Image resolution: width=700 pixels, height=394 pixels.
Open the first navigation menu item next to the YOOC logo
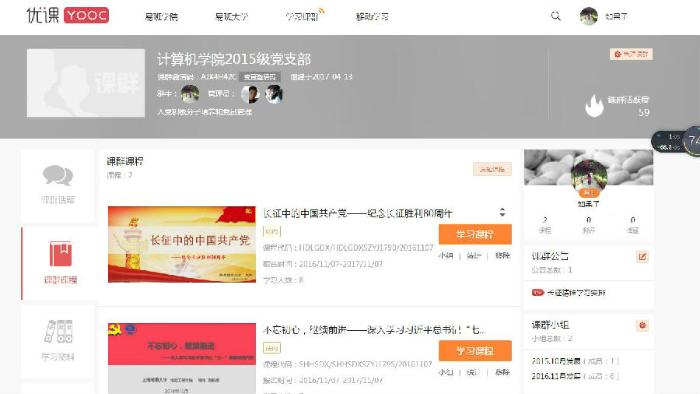click(x=161, y=17)
